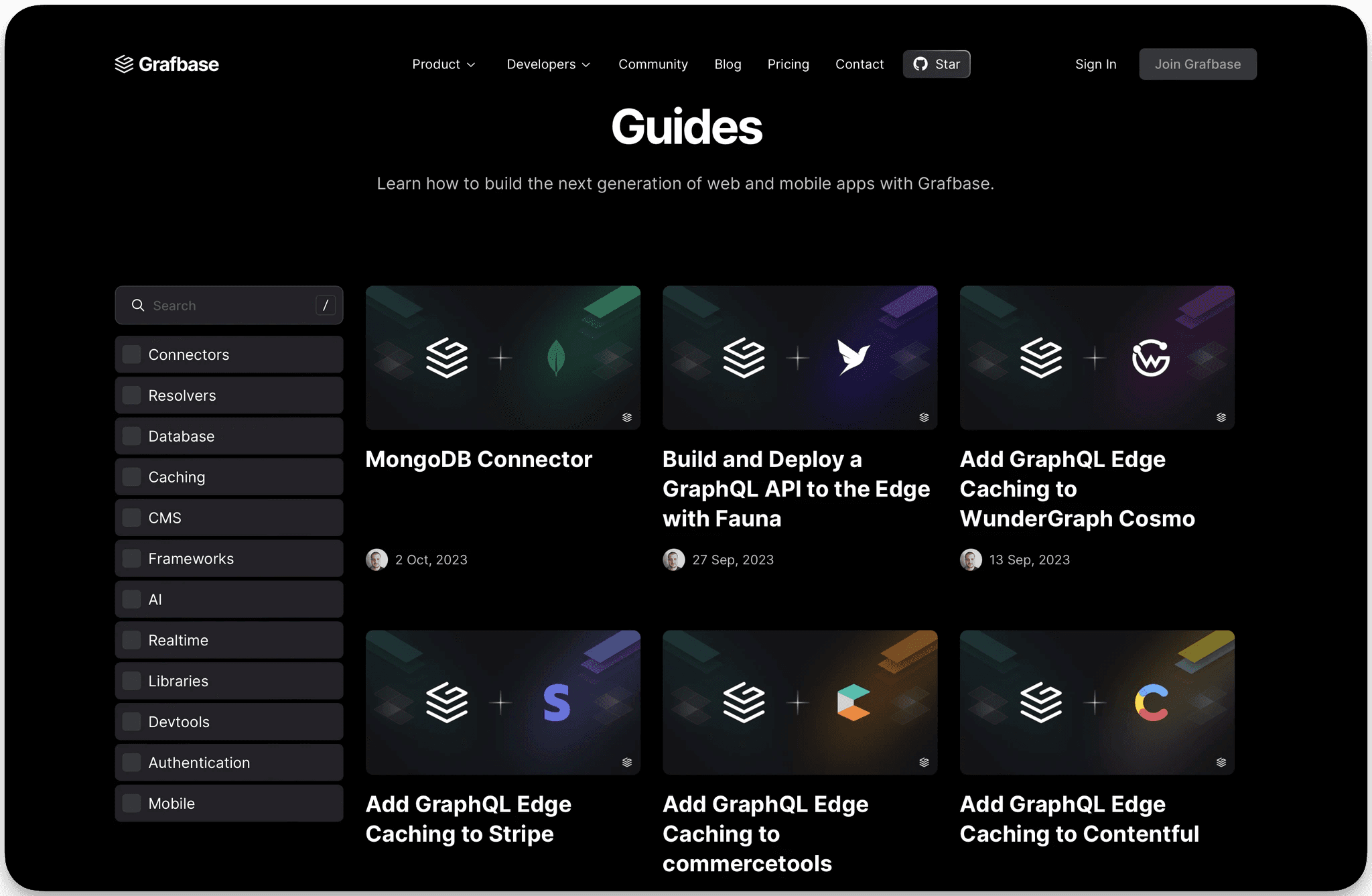Enable the Resolvers filter checkbox
This screenshot has width=1372, height=896.
tap(132, 395)
